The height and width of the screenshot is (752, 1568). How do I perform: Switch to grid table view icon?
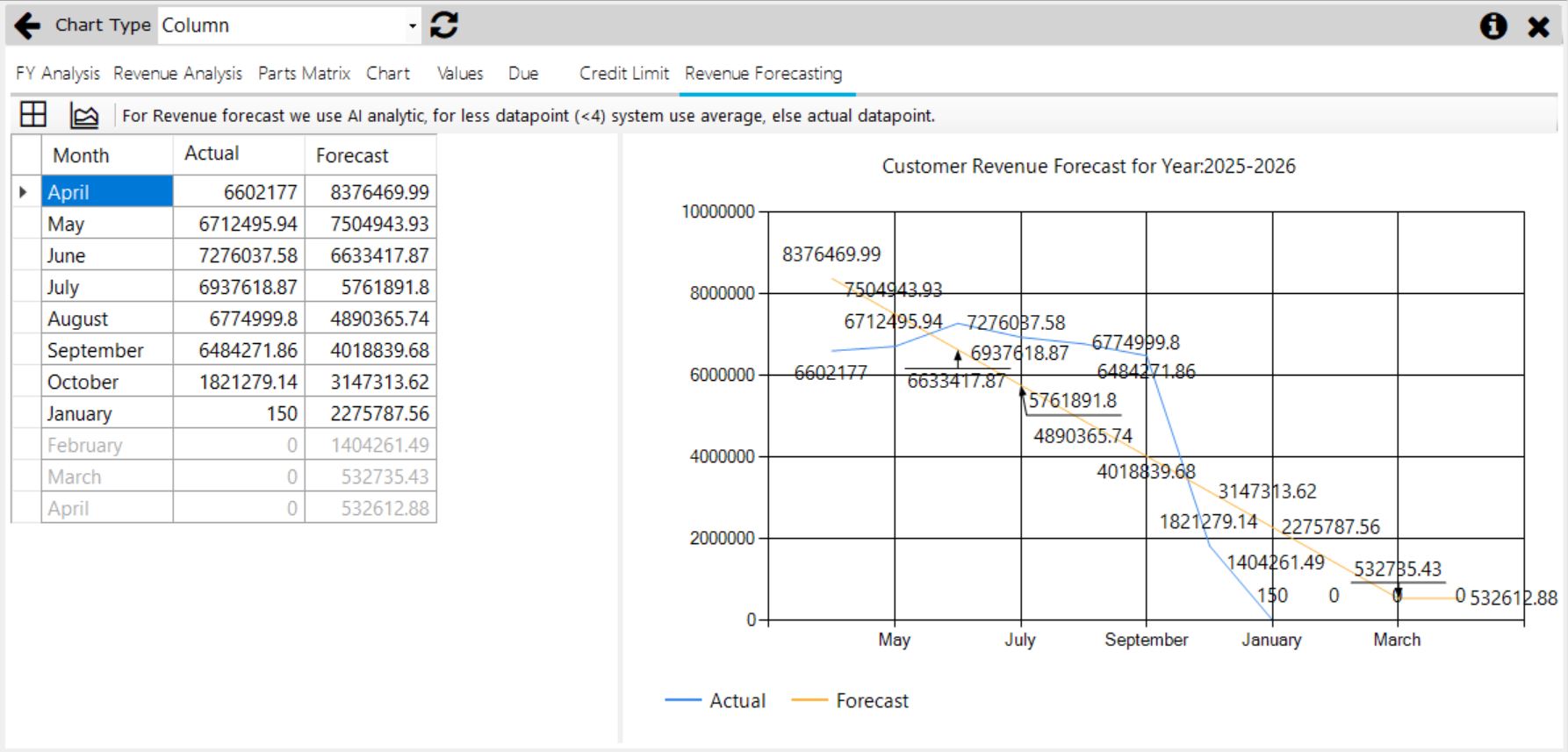(x=33, y=114)
